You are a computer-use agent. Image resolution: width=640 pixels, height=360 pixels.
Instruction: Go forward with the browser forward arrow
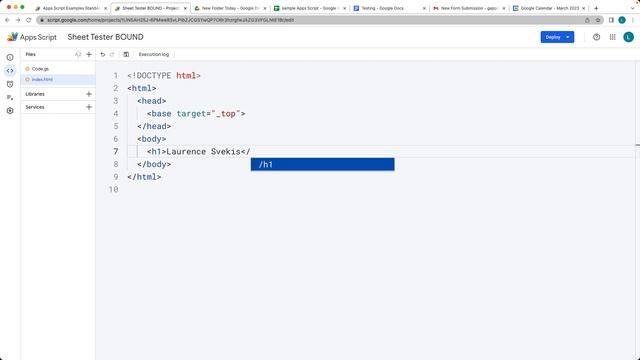click(18, 20)
